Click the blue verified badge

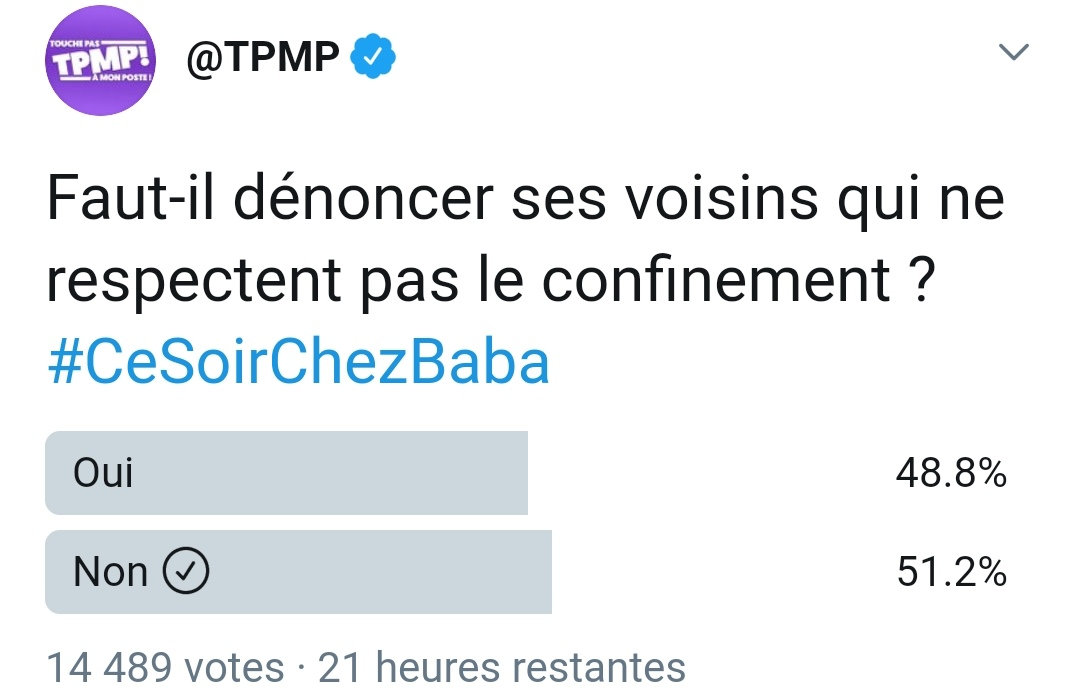click(x=373, y=56)
